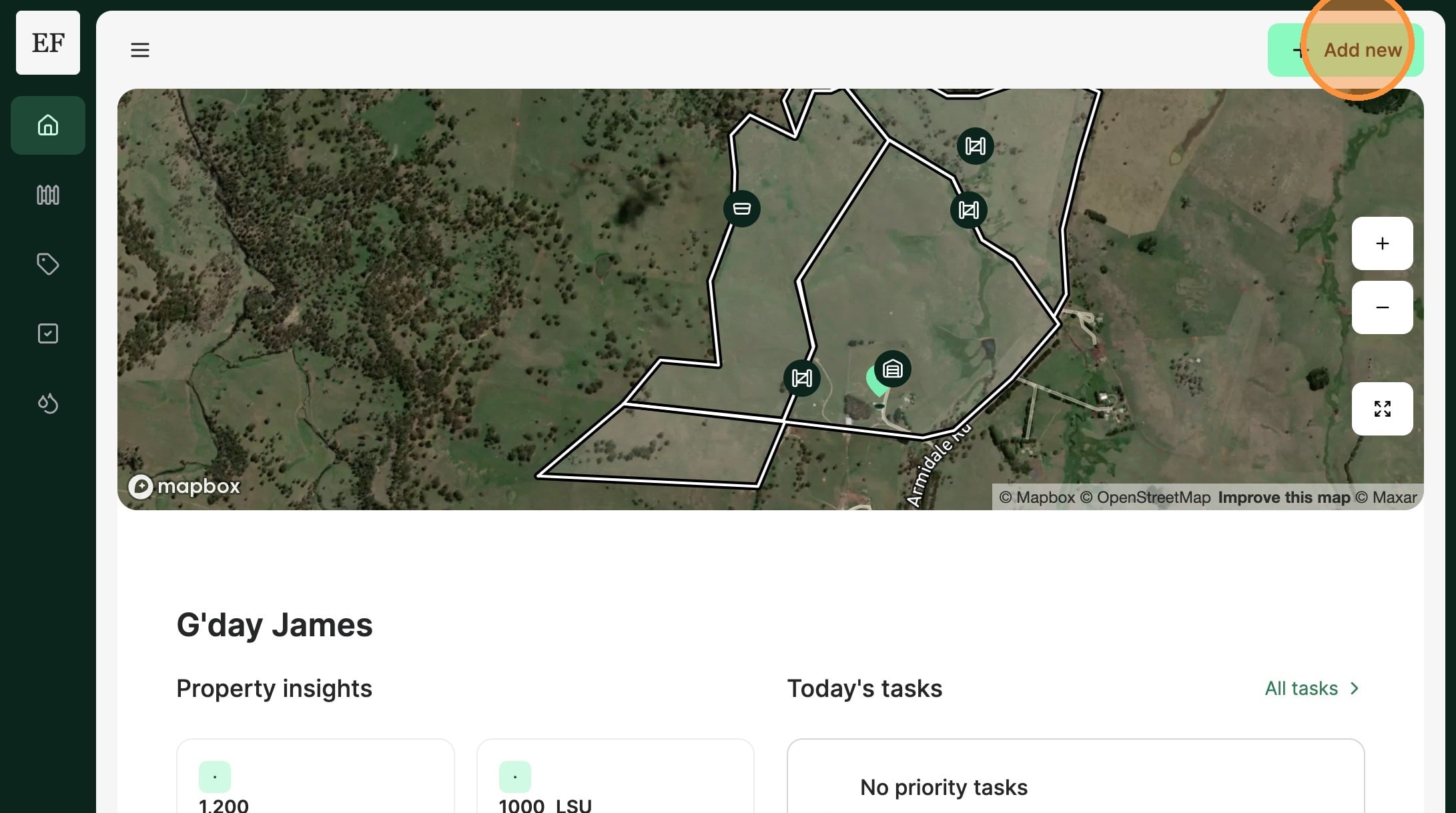Click the Improve this map link
The image size is (1456, 813).
1284,498
